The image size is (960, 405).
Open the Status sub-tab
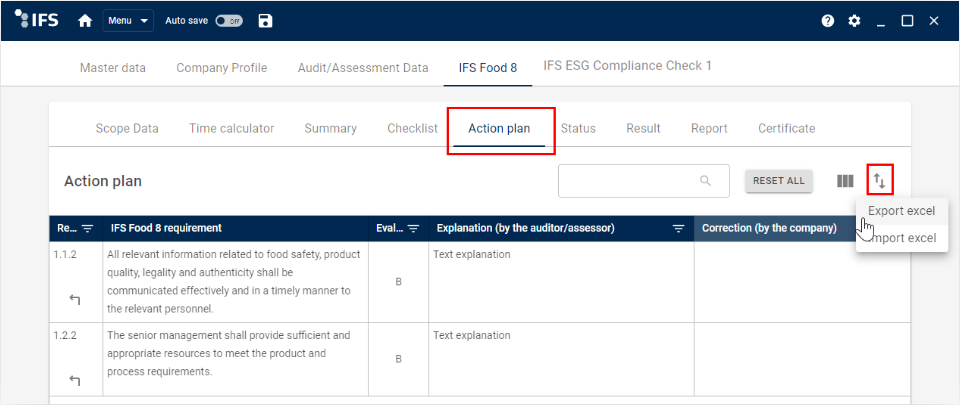578,128
